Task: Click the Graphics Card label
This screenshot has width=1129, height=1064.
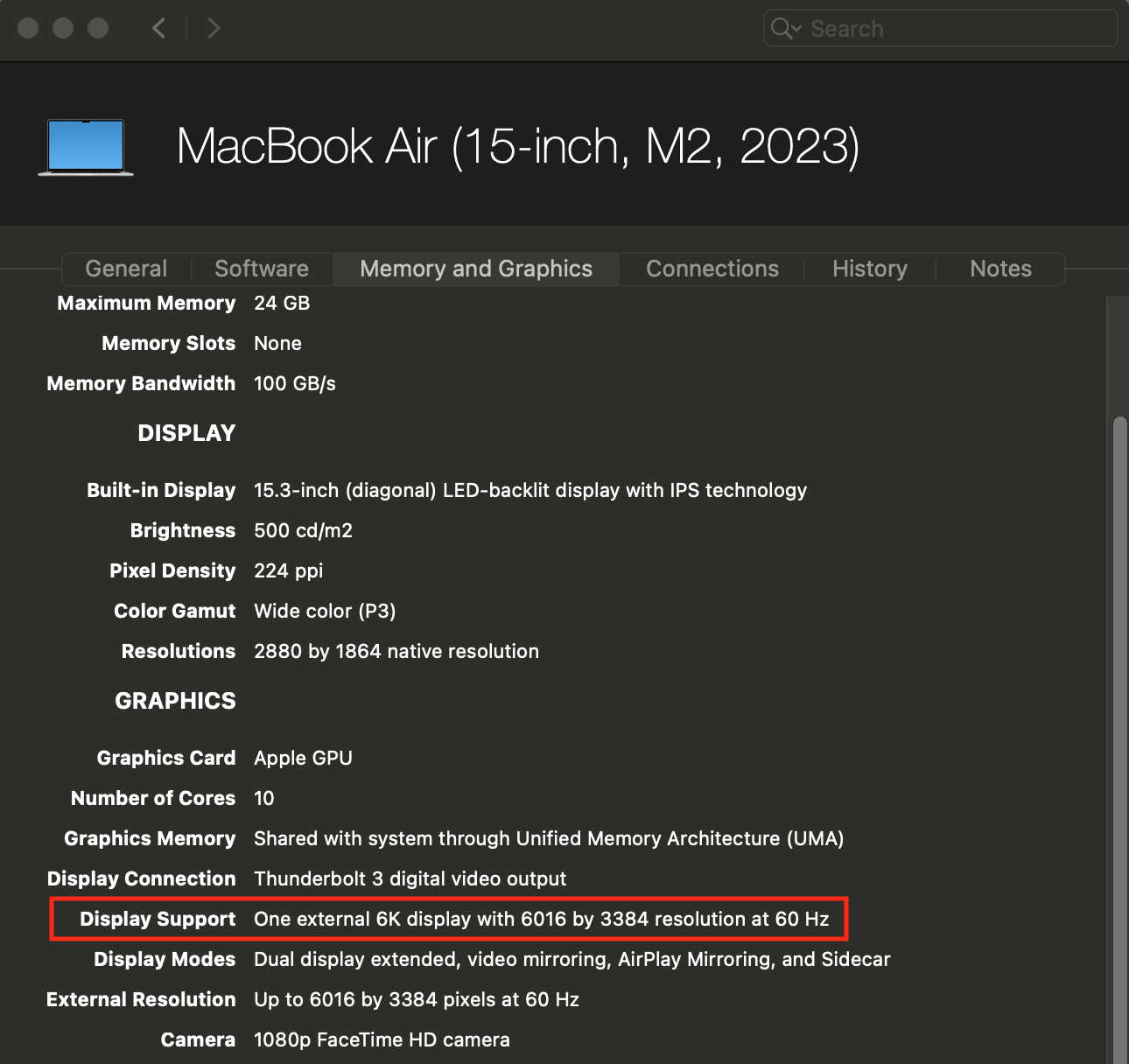Action: 166,758
